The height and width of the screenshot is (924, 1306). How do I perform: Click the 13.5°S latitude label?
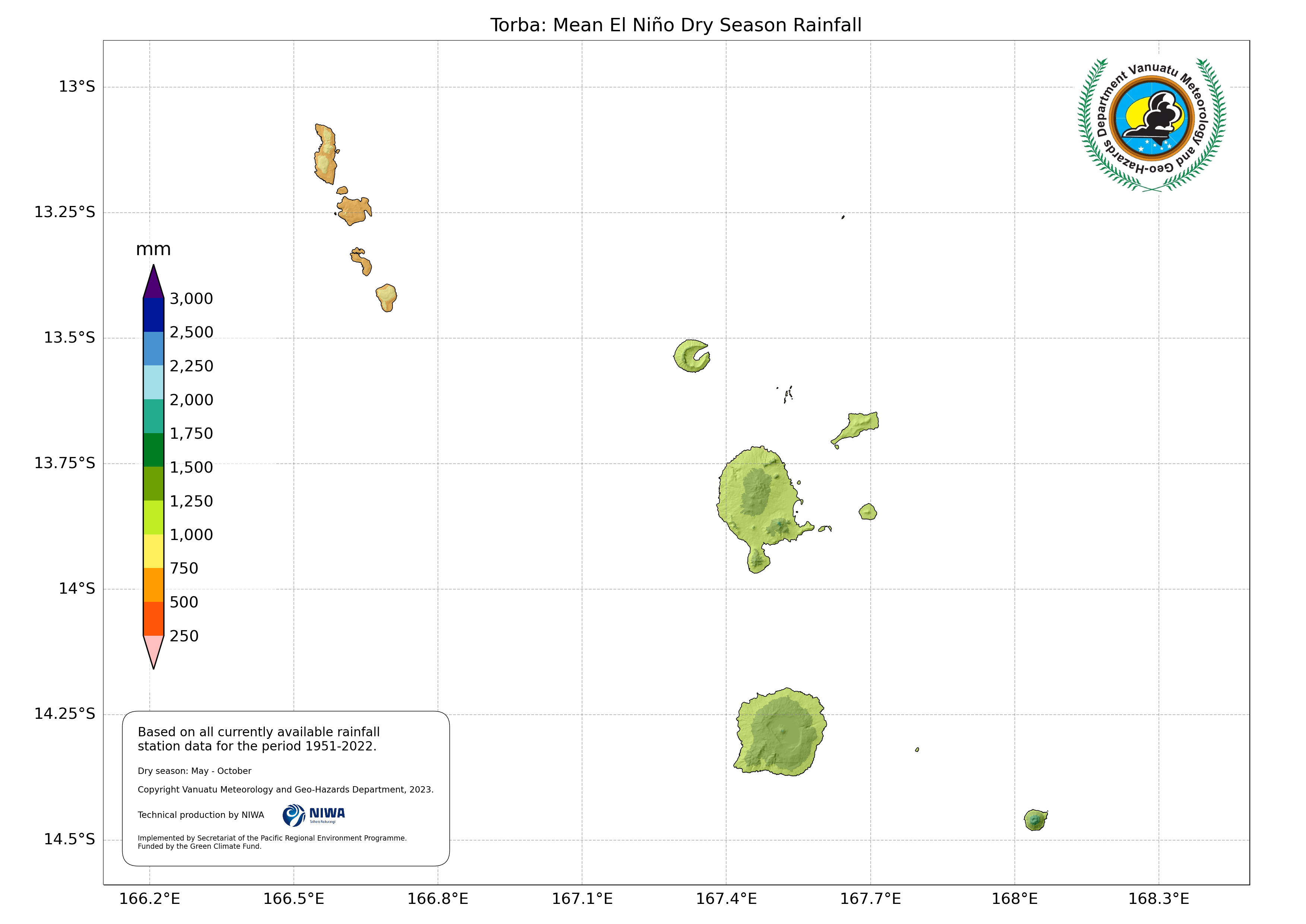[x=69, y=337]
